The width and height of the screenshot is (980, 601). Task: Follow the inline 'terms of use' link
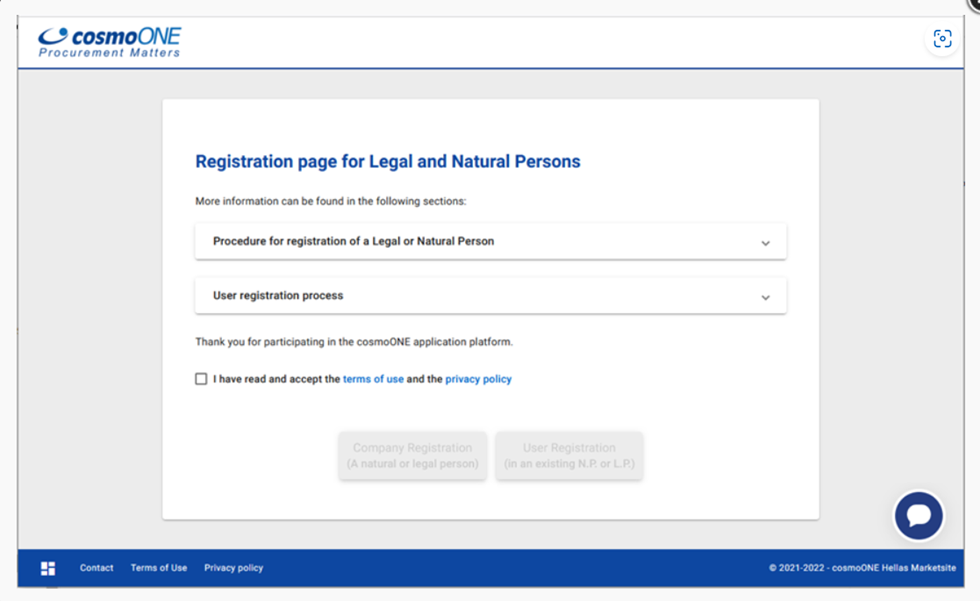pos(373,379)
